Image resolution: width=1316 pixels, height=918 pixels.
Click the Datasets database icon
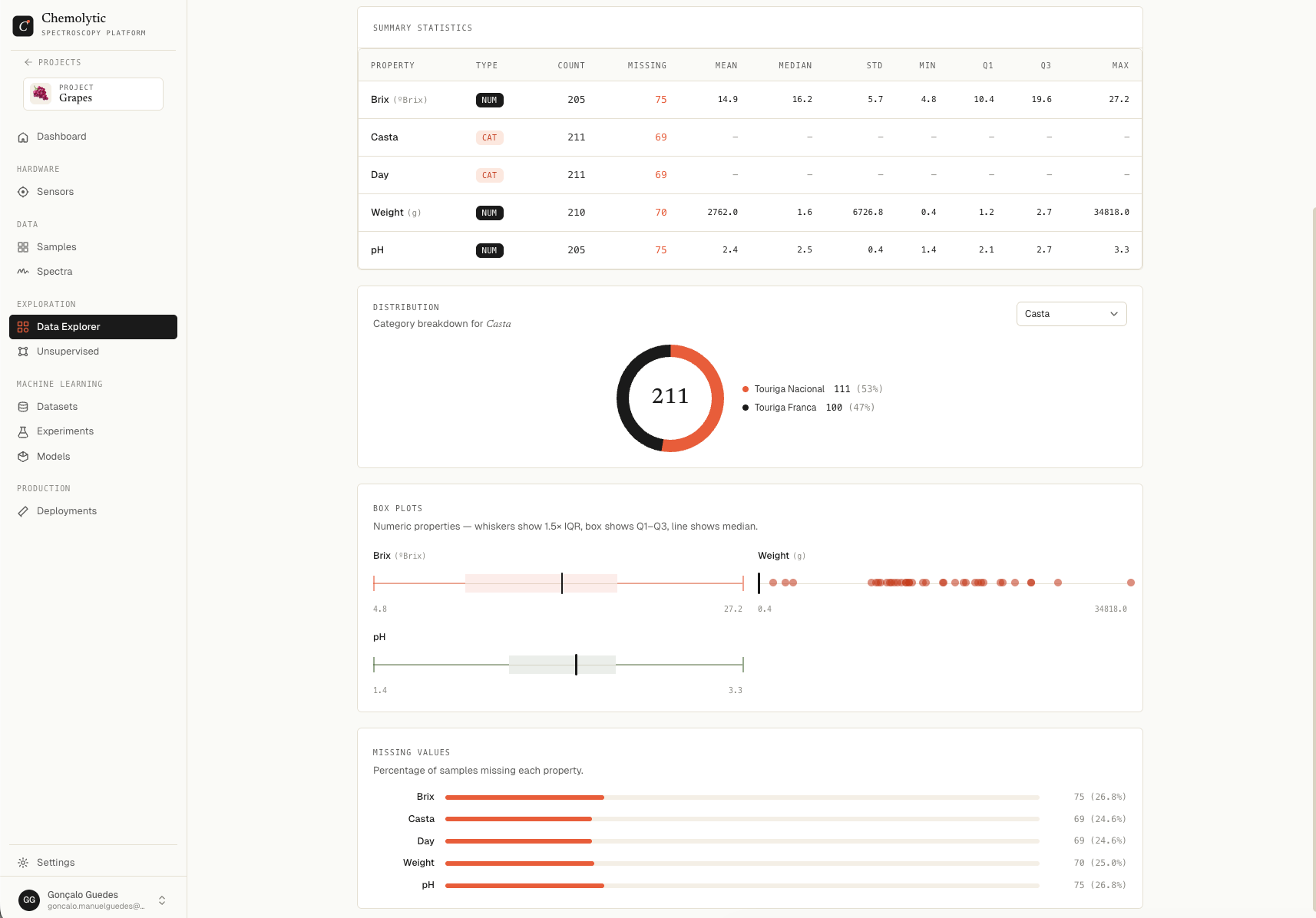click(x=23, y=407)
